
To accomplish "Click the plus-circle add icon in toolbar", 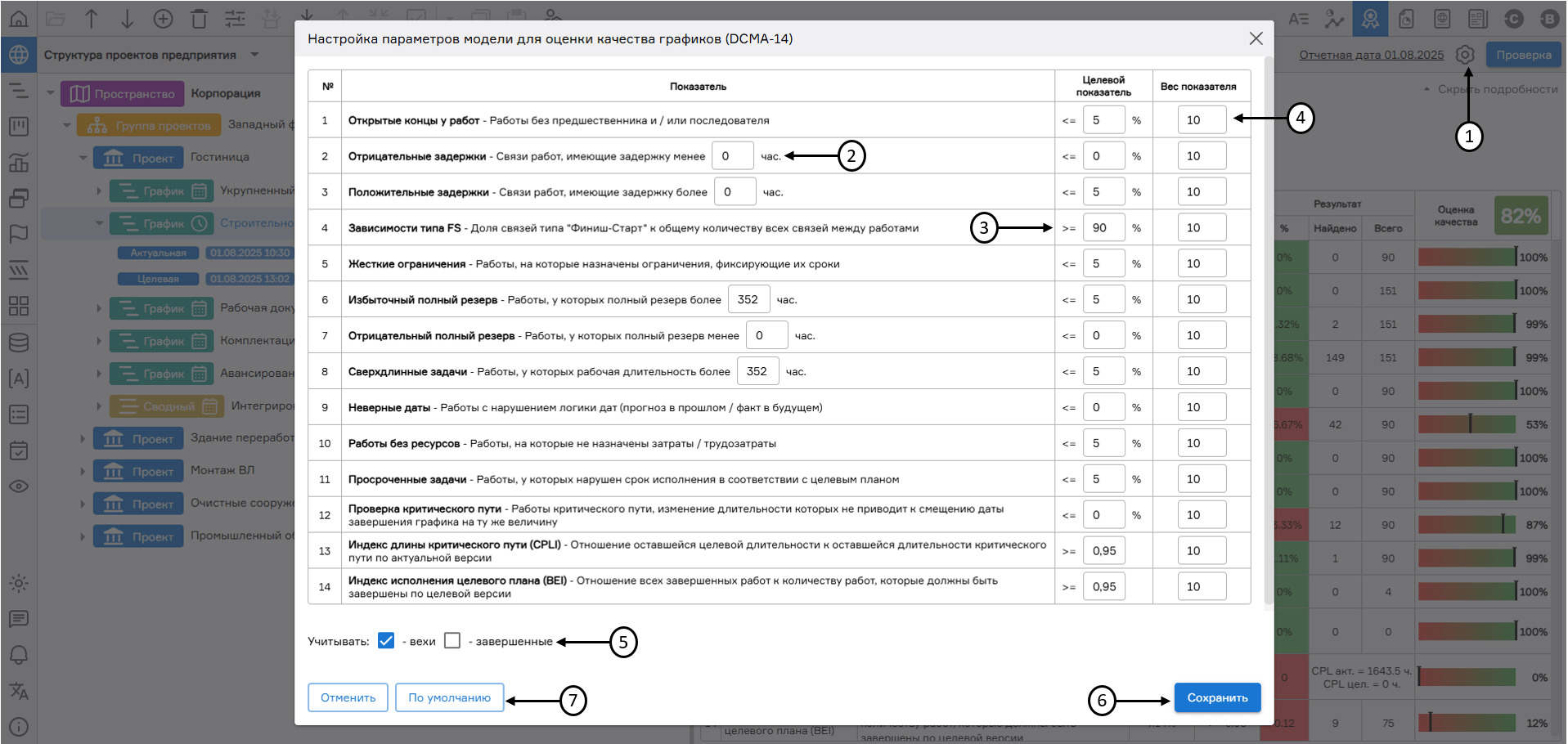I will (163, 18).
